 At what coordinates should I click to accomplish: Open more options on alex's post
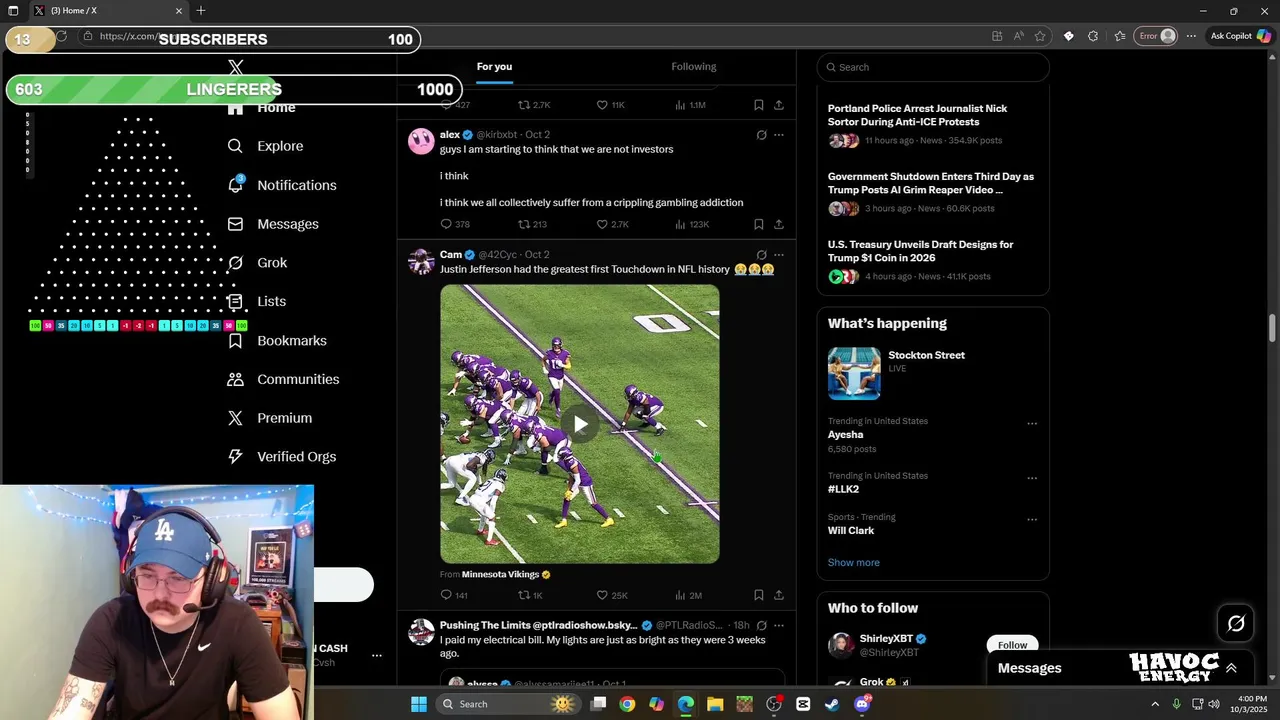pos(779,135)
